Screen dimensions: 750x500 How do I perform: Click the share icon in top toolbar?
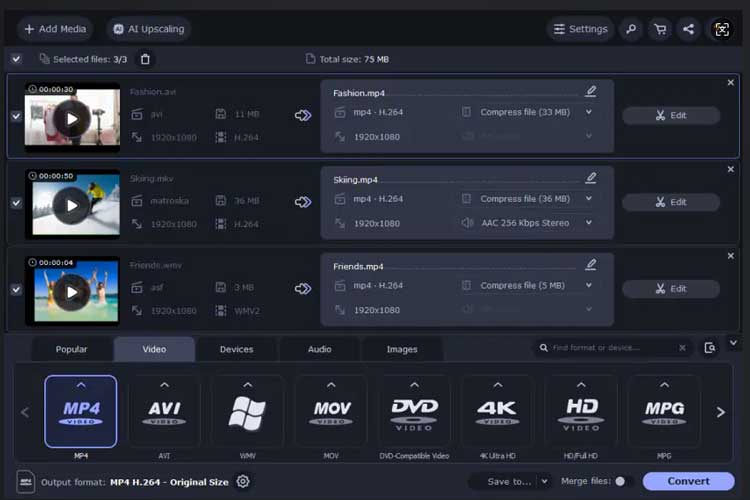point(688,29)
